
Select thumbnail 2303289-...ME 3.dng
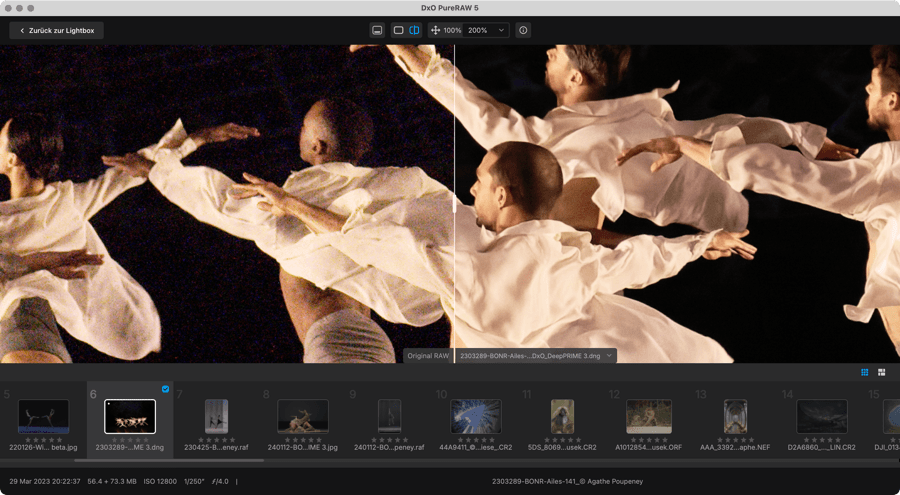click(130, 416)
